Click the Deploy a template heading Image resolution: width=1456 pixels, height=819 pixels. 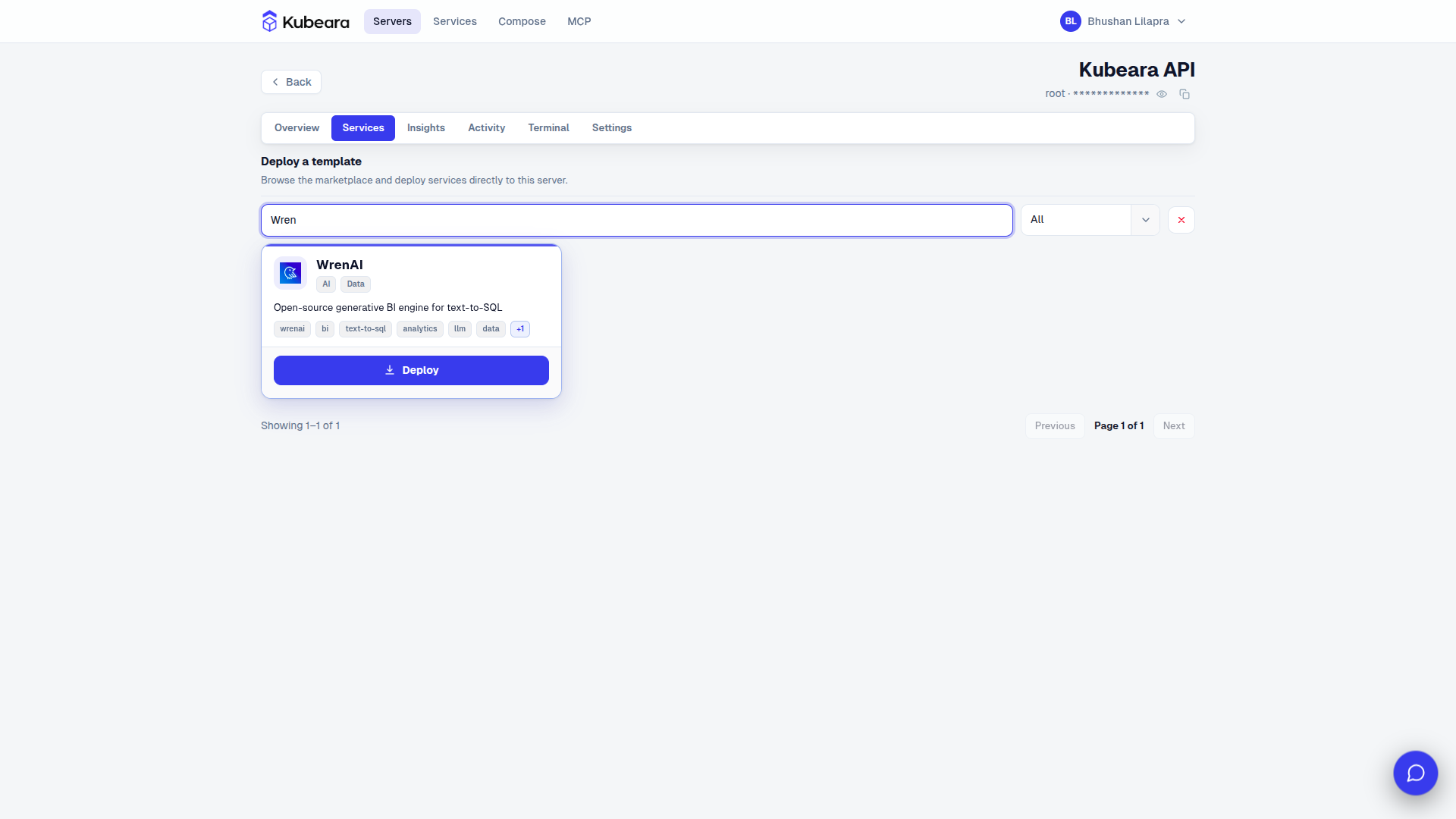[x=311, y=162]
